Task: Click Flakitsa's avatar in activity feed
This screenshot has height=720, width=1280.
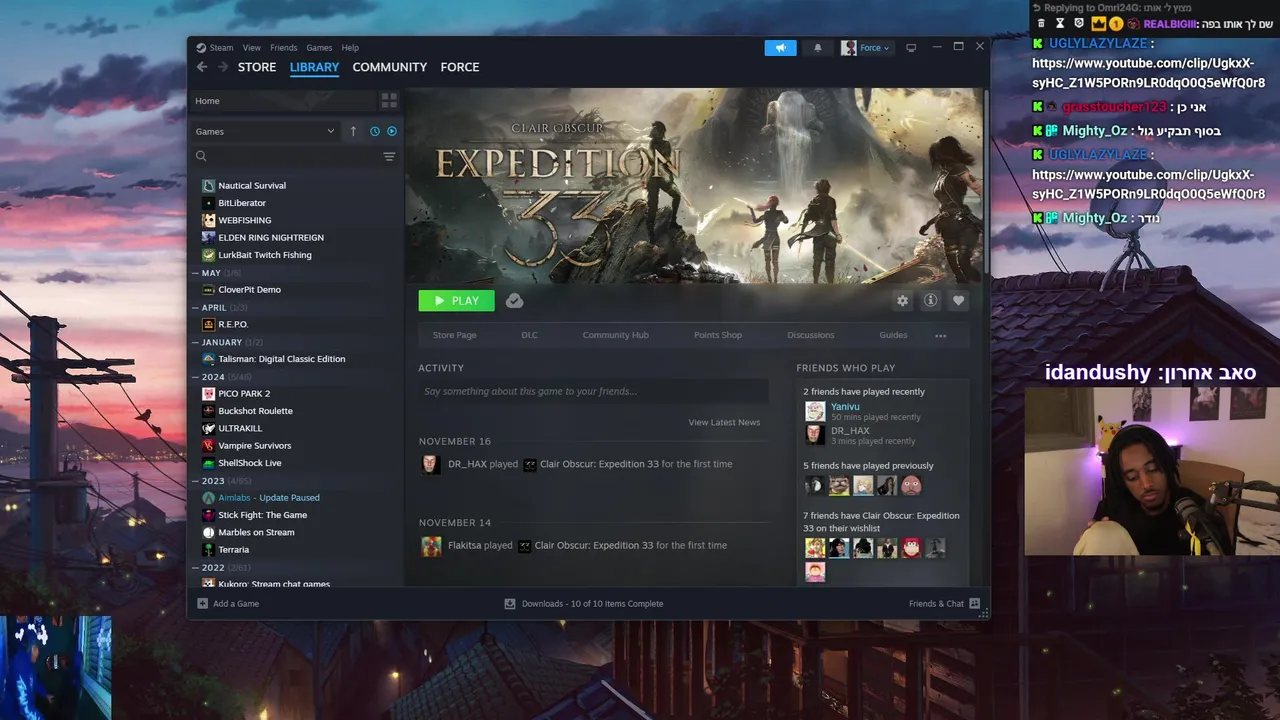Action: click(x=431, y=546)
